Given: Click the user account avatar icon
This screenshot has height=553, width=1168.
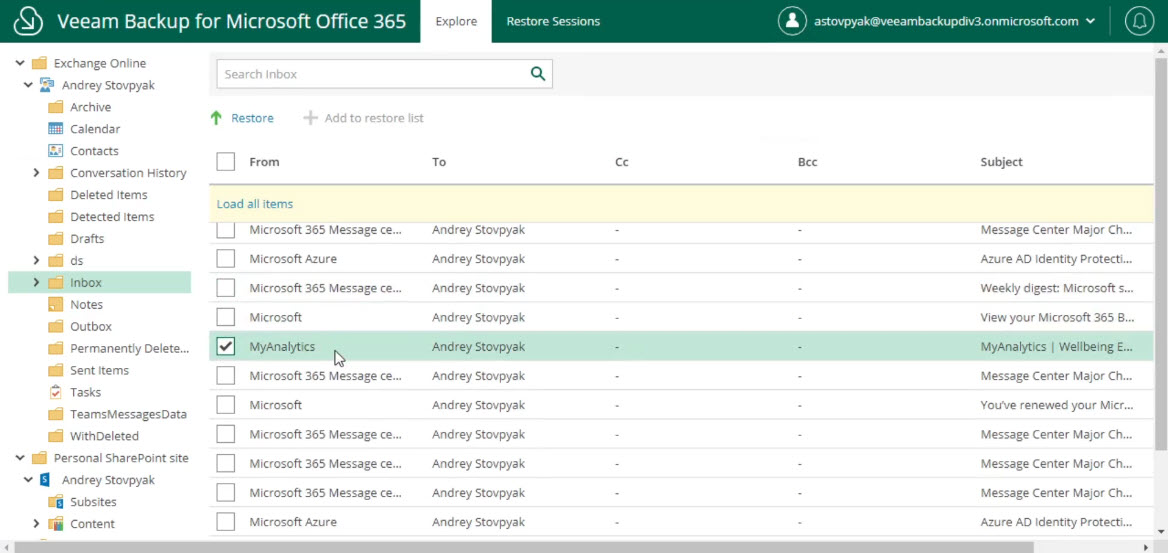Looking at the screenshot, I should 793,21.
